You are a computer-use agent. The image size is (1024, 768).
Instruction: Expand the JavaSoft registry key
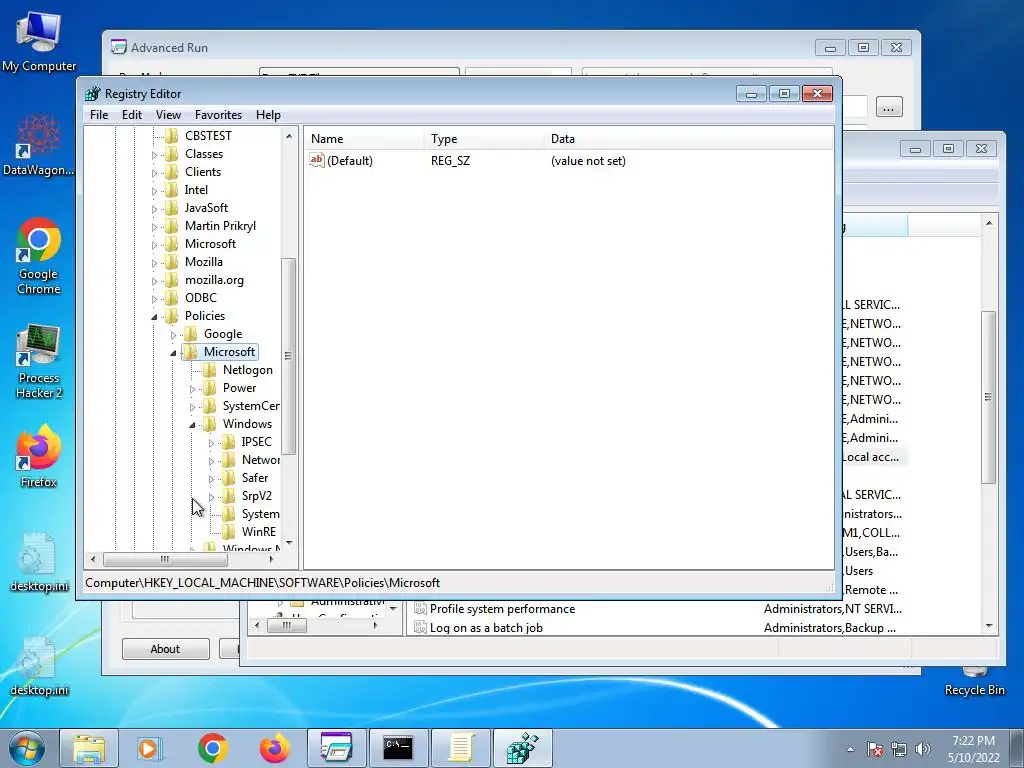tap(154, 209)
